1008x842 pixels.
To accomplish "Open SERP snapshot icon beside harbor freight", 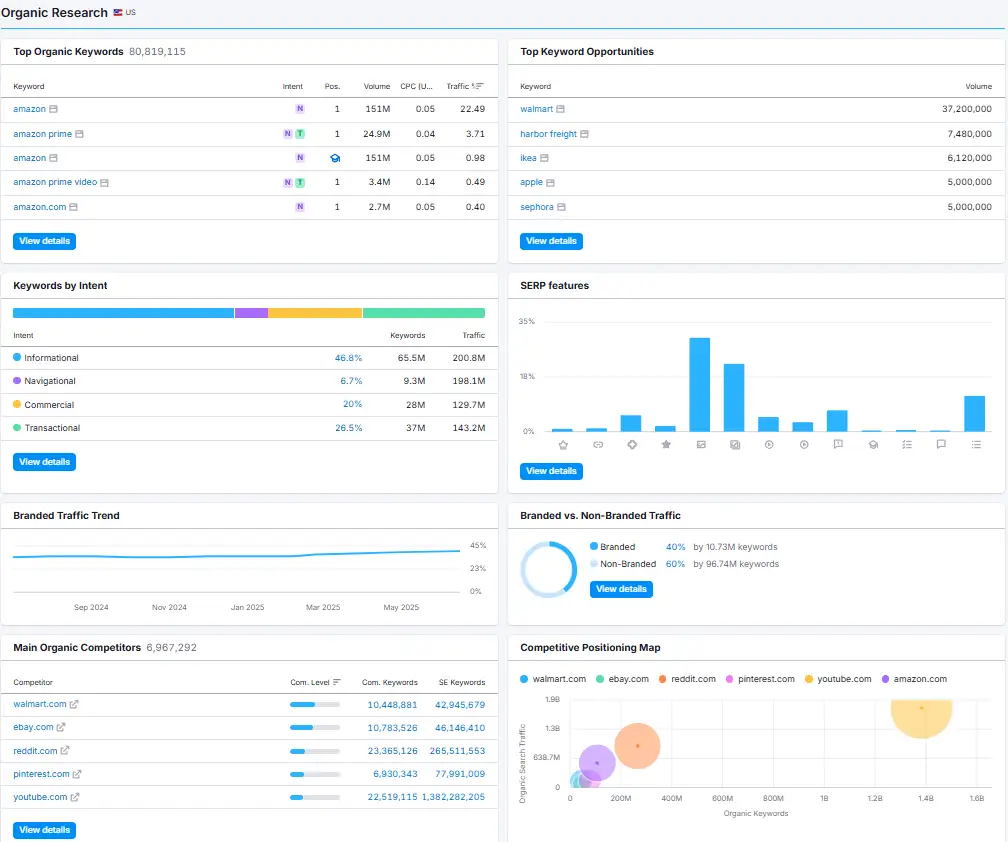I will click(584, 134).
